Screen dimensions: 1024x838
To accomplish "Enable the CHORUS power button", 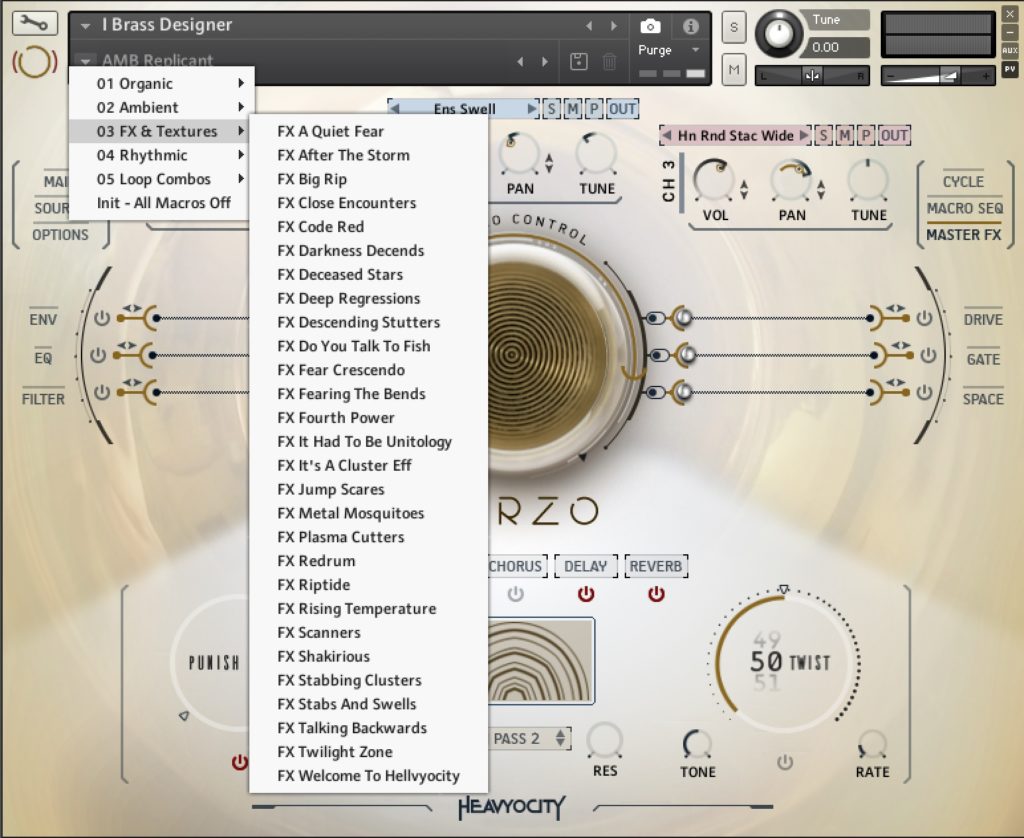I will pyautogui.click(x=515, y=594).
